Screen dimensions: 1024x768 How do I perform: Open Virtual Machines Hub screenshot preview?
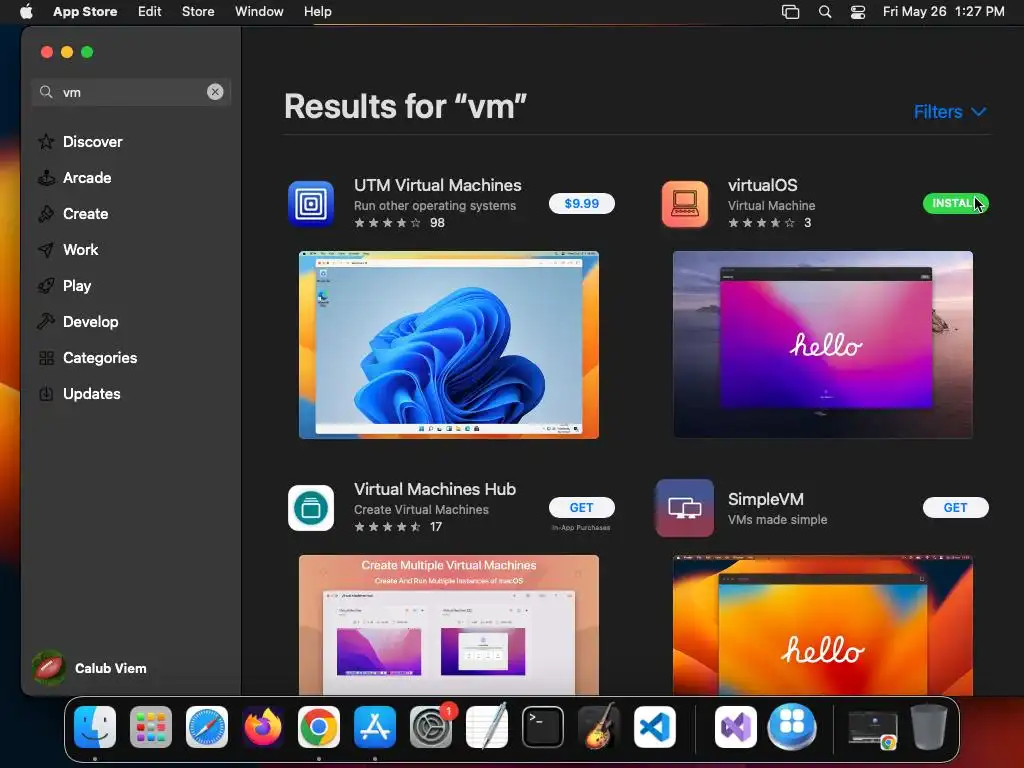(x=449, y=625)
